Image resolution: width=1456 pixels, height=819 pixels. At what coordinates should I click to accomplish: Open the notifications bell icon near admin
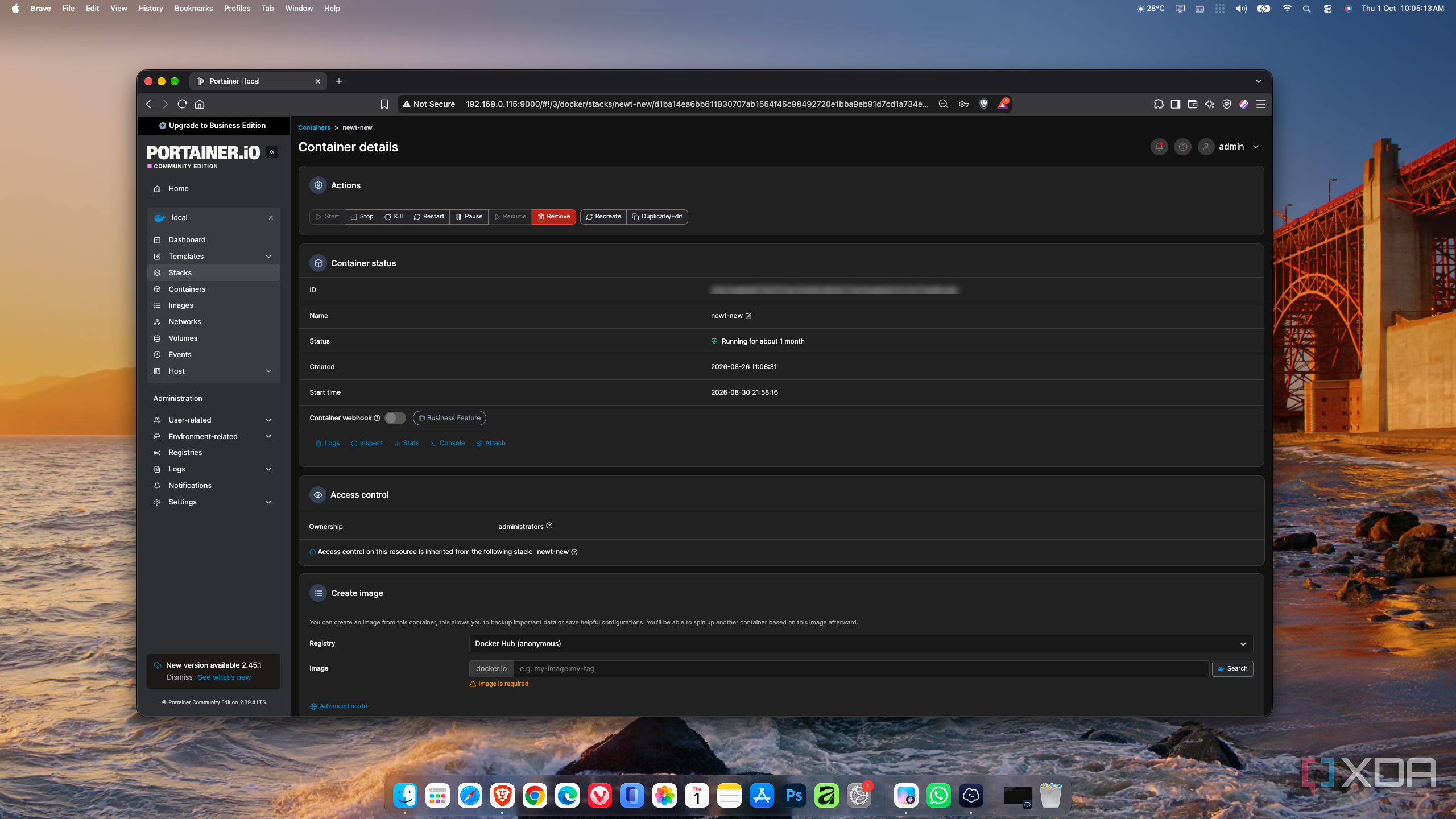(1159, 147)
